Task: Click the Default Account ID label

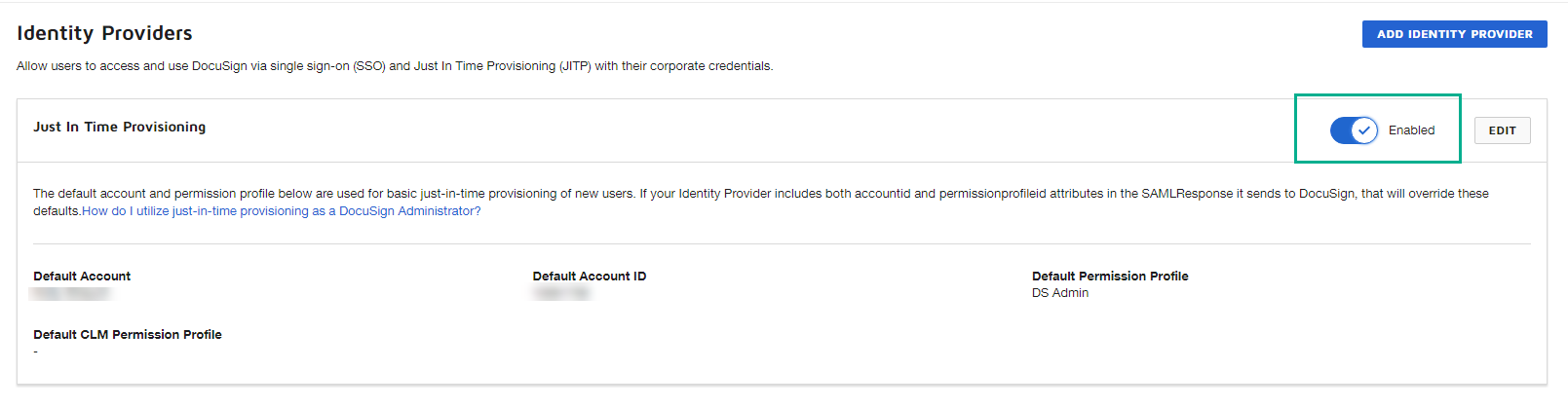Action: [x=589, y=277]
